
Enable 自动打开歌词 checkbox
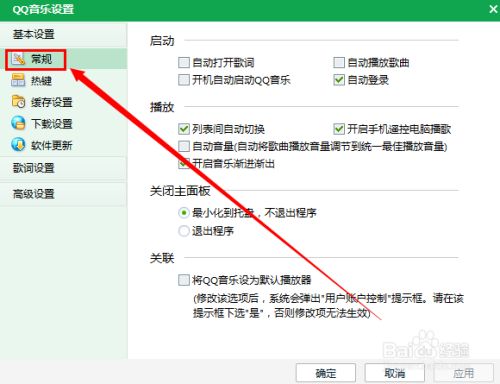coord(184,62)
